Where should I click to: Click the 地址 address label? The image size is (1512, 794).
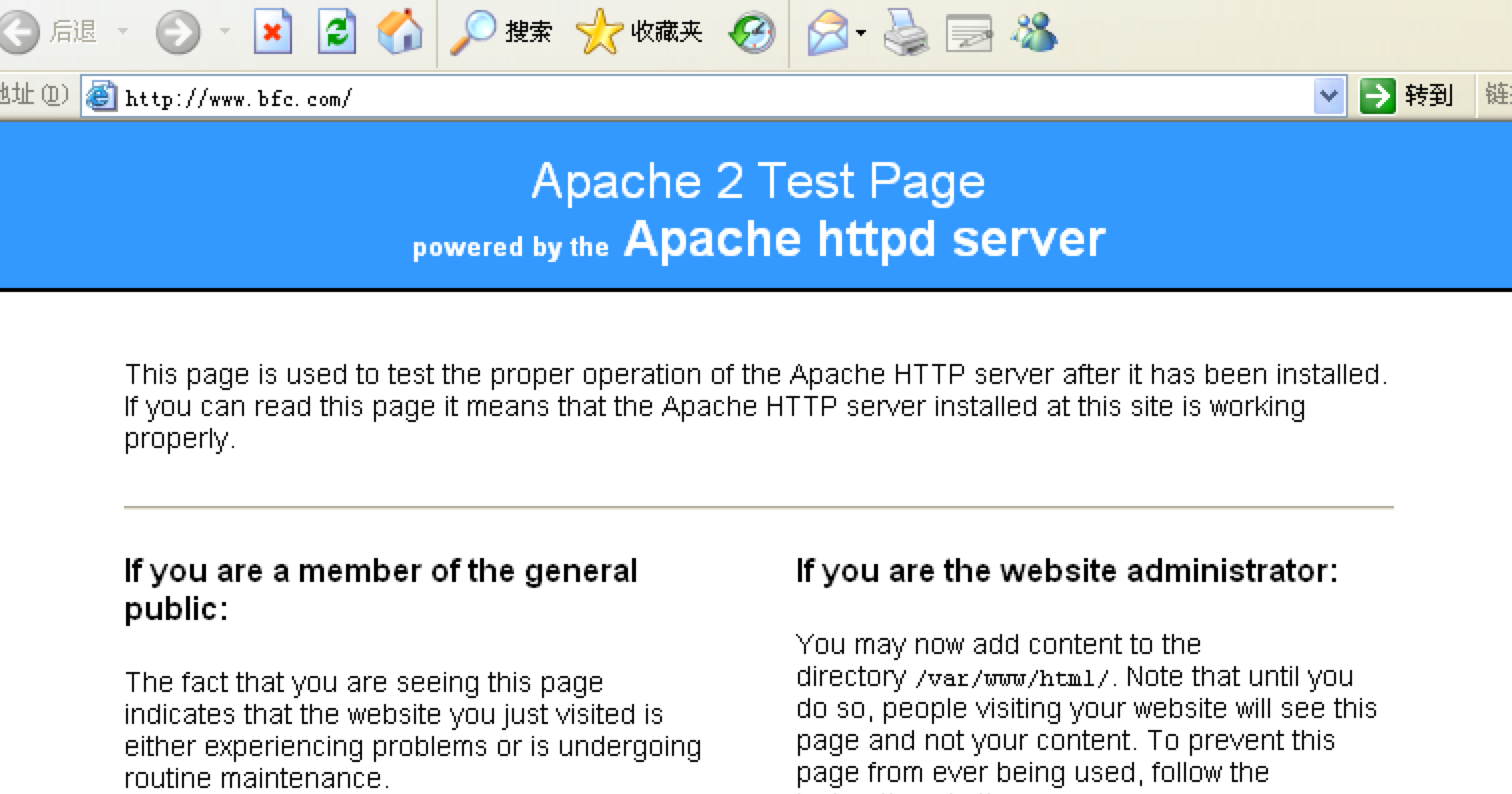pos(33,95)
